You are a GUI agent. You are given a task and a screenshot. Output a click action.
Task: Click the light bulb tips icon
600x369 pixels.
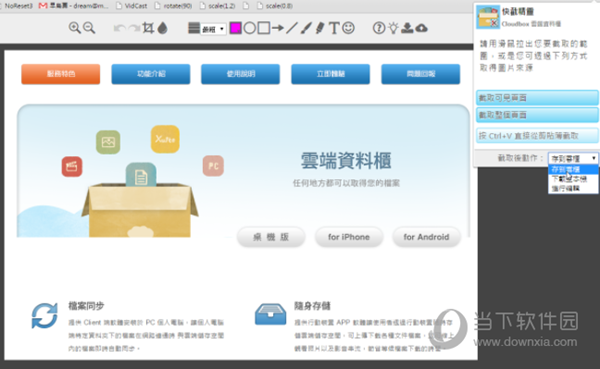(x=393, y=28)
